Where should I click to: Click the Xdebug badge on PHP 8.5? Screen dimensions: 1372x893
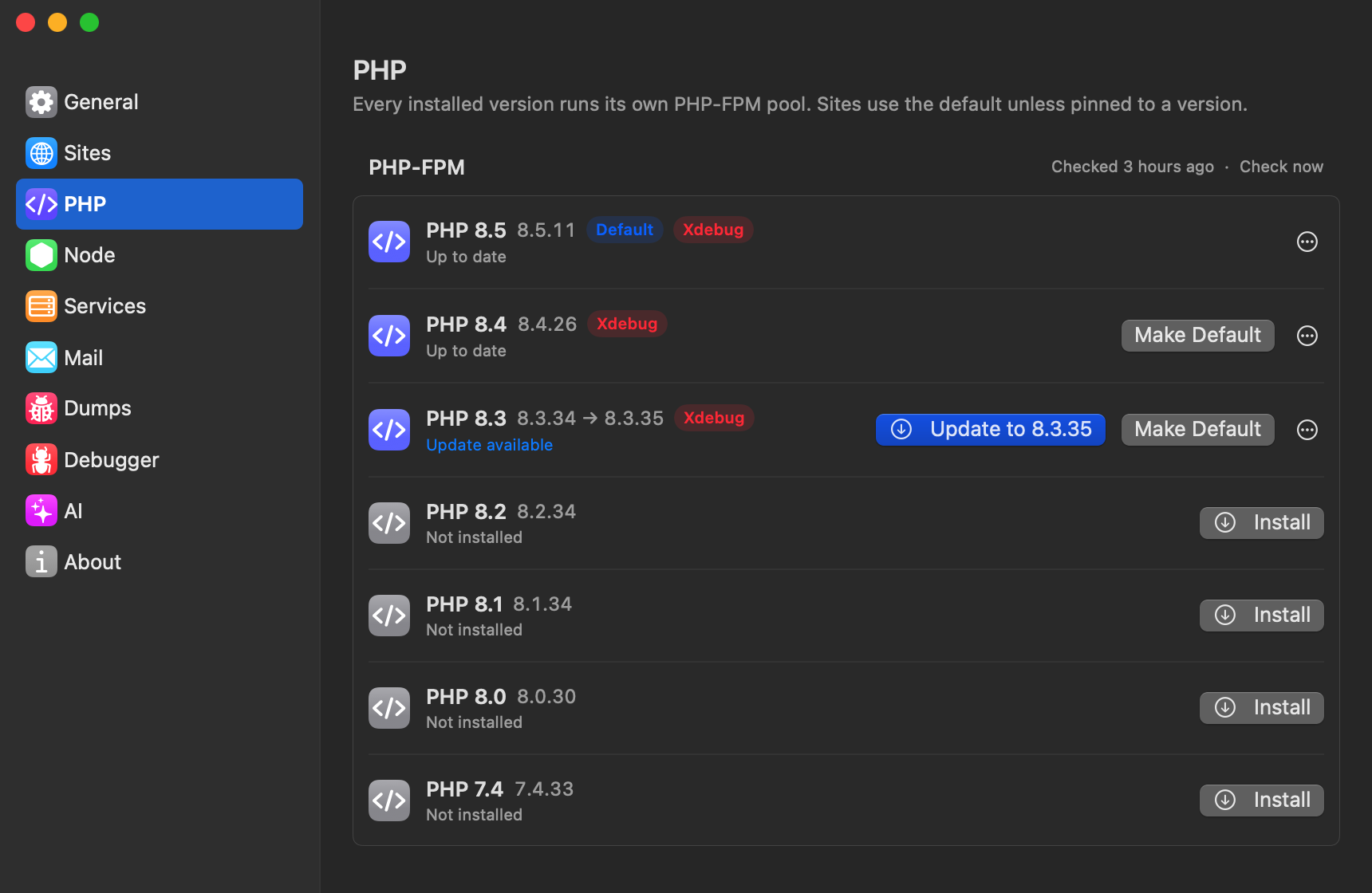pyautogui.click(x=713, y=230)
